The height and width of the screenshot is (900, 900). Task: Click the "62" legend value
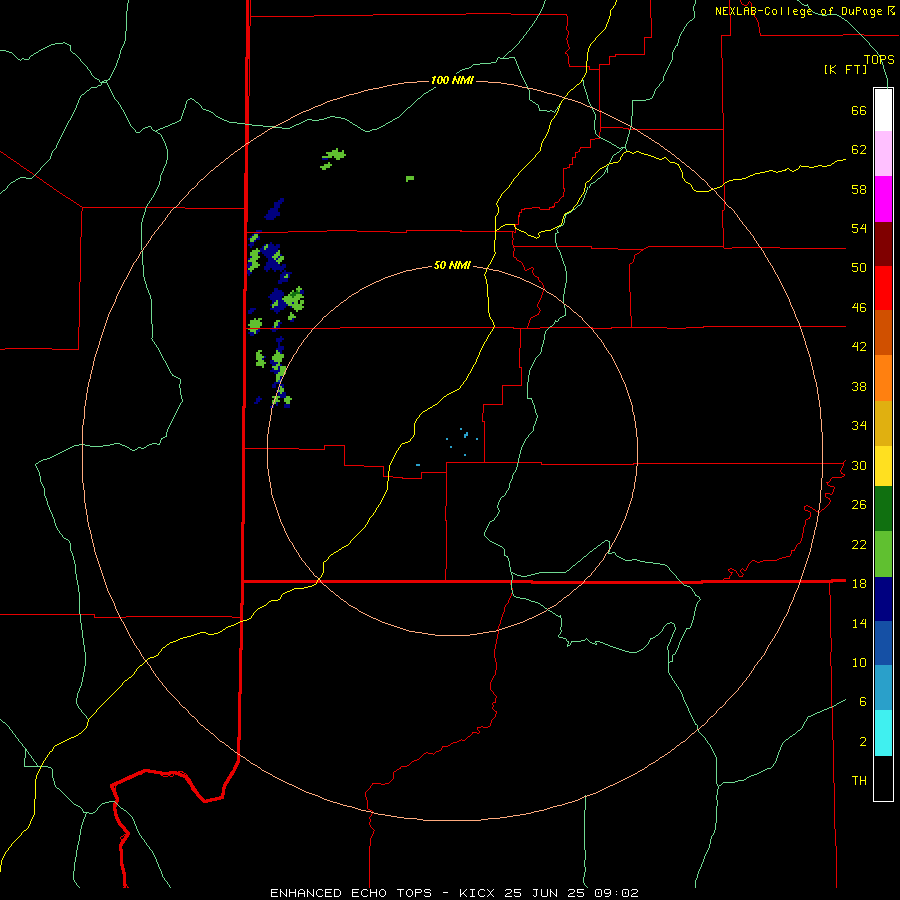pos(859,150)
